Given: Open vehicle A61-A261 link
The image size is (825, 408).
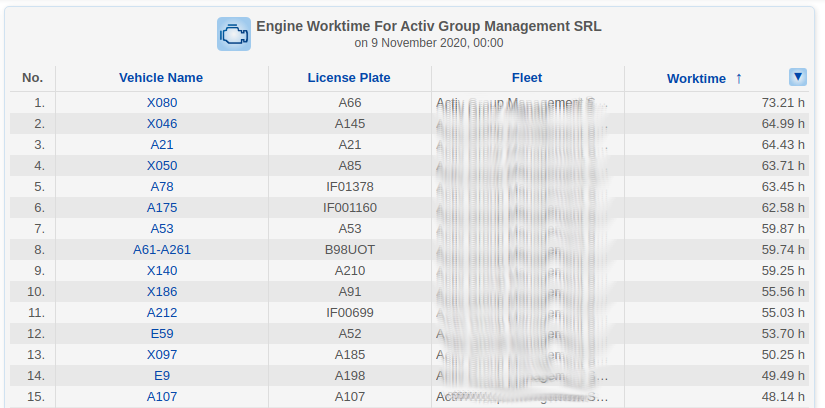Looking at the screenshot, I should (161, 250).
